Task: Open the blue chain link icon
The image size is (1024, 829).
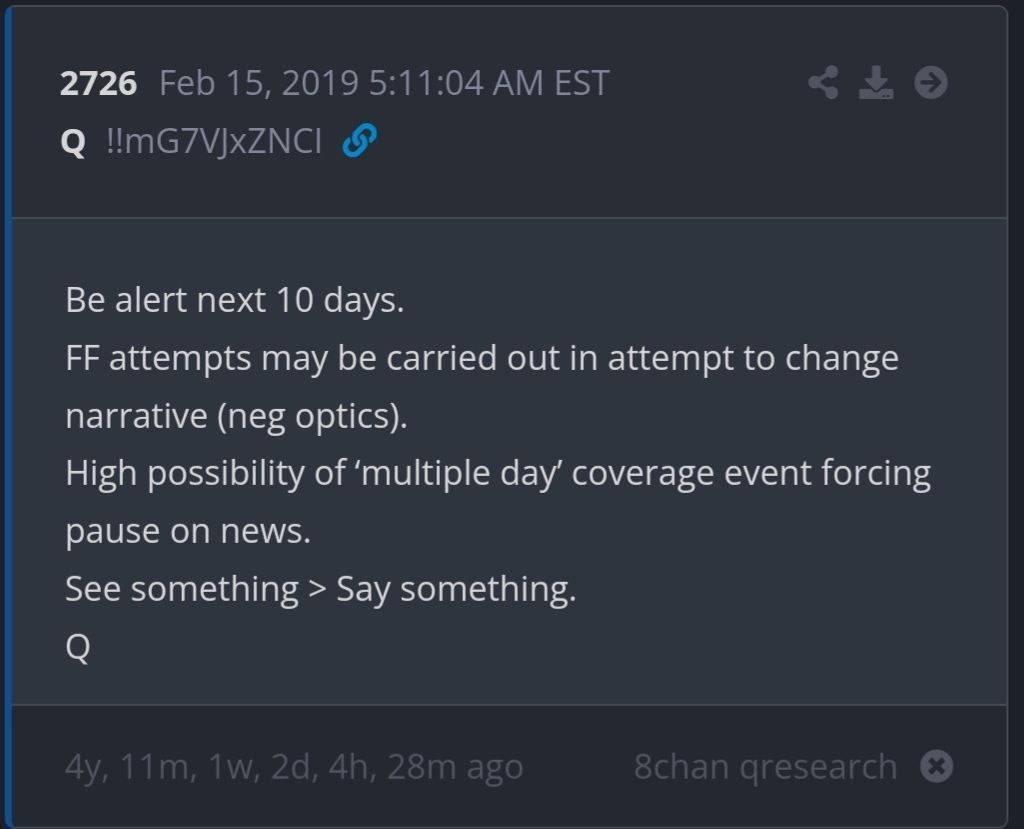Action: [359, 140]
